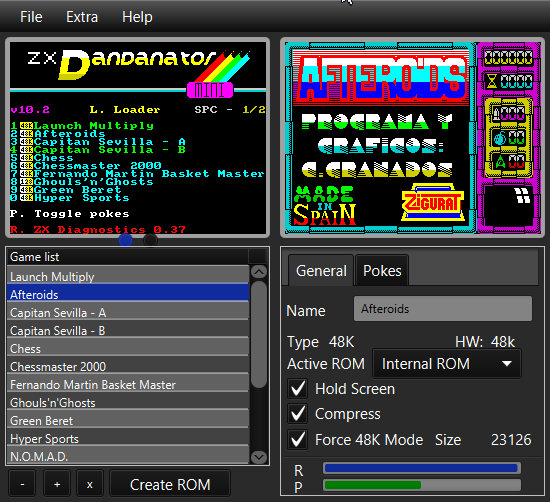
Task: Click the Afteroids game screenshot thumbnail
Action: click(412, 138)
